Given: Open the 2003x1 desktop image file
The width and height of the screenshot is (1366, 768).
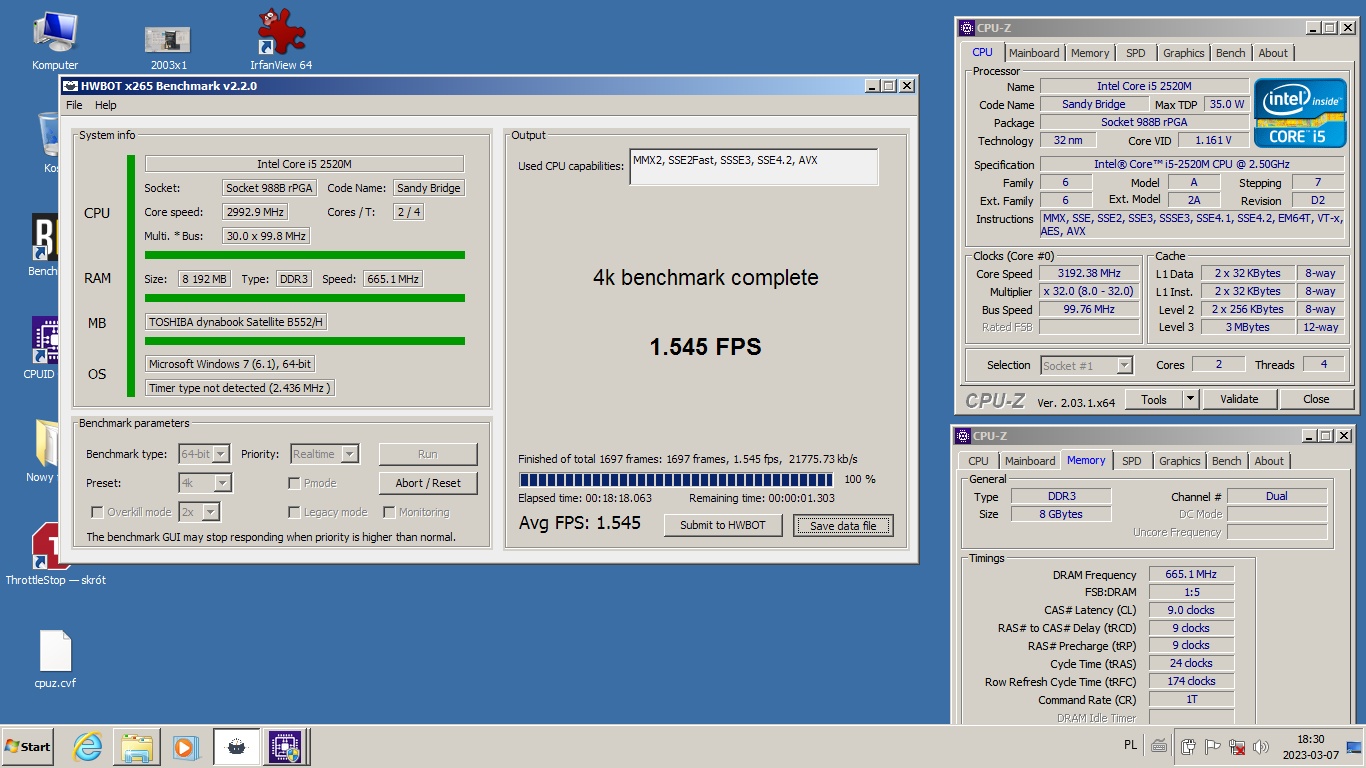Looking at the screenshot, I should (168, 47).
